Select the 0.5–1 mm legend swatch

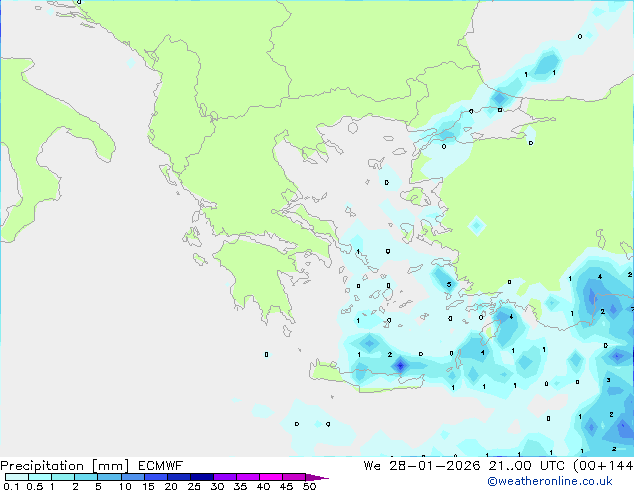pos(40,477)
